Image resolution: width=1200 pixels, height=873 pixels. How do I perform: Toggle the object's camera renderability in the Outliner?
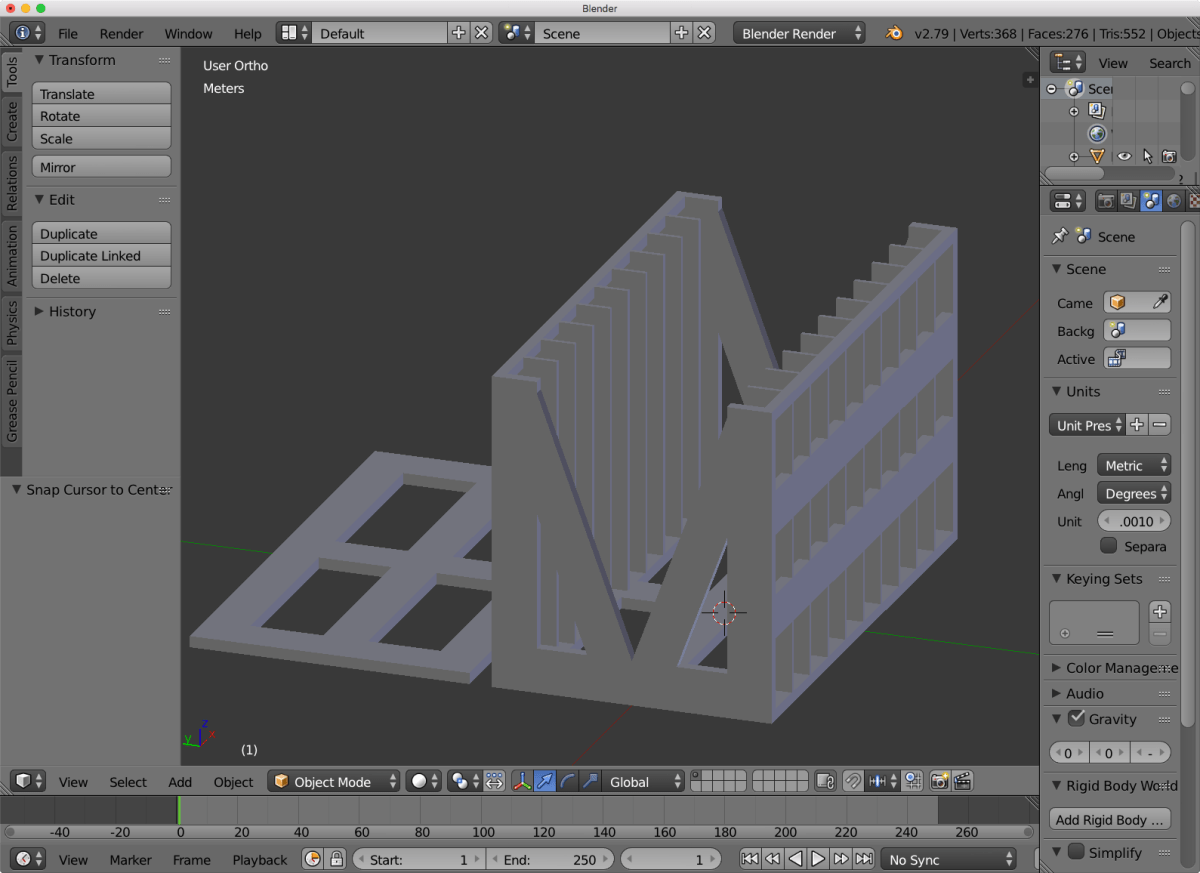tap(1169, 156)
